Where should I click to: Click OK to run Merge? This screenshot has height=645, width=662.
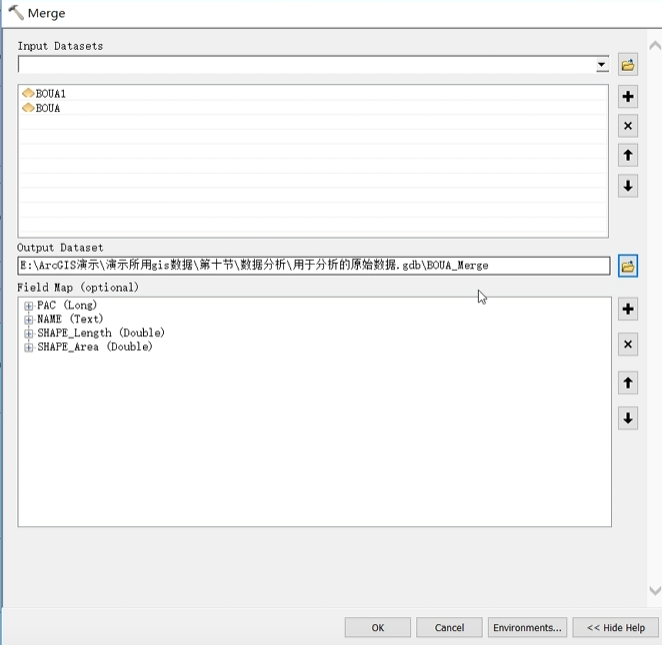point(378,628)
